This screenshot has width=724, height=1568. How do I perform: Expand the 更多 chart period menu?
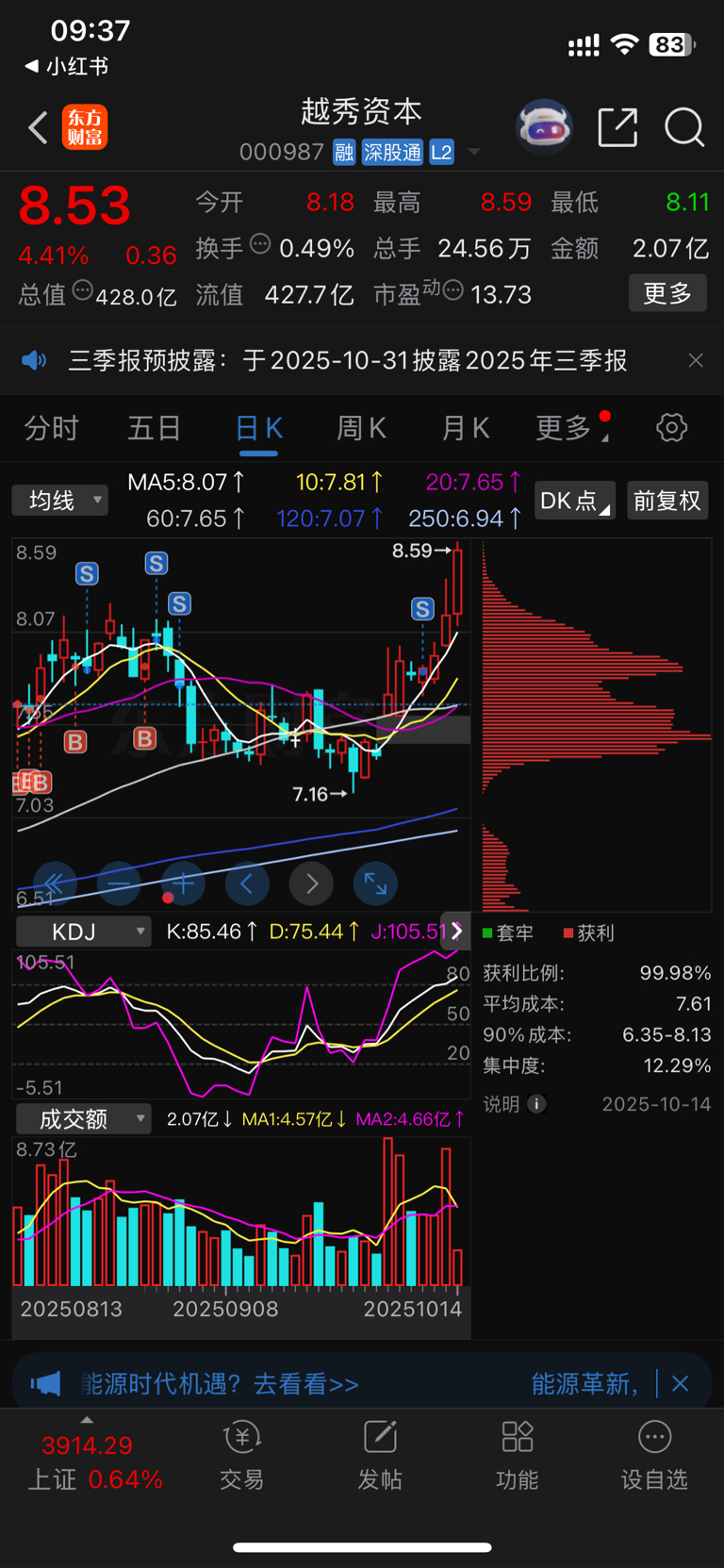click(x=572, y=428)
